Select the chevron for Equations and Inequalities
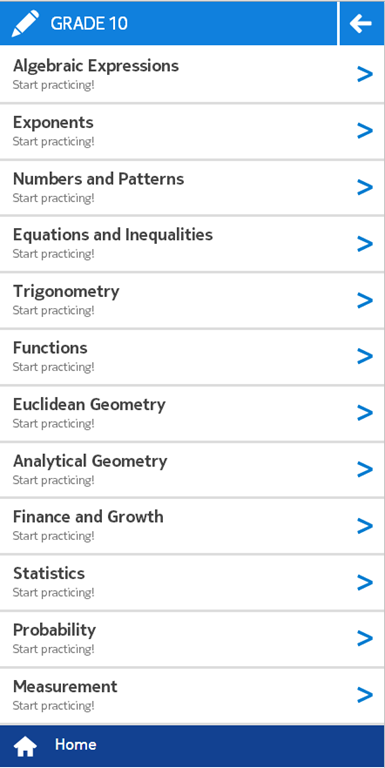 (365, 243)
